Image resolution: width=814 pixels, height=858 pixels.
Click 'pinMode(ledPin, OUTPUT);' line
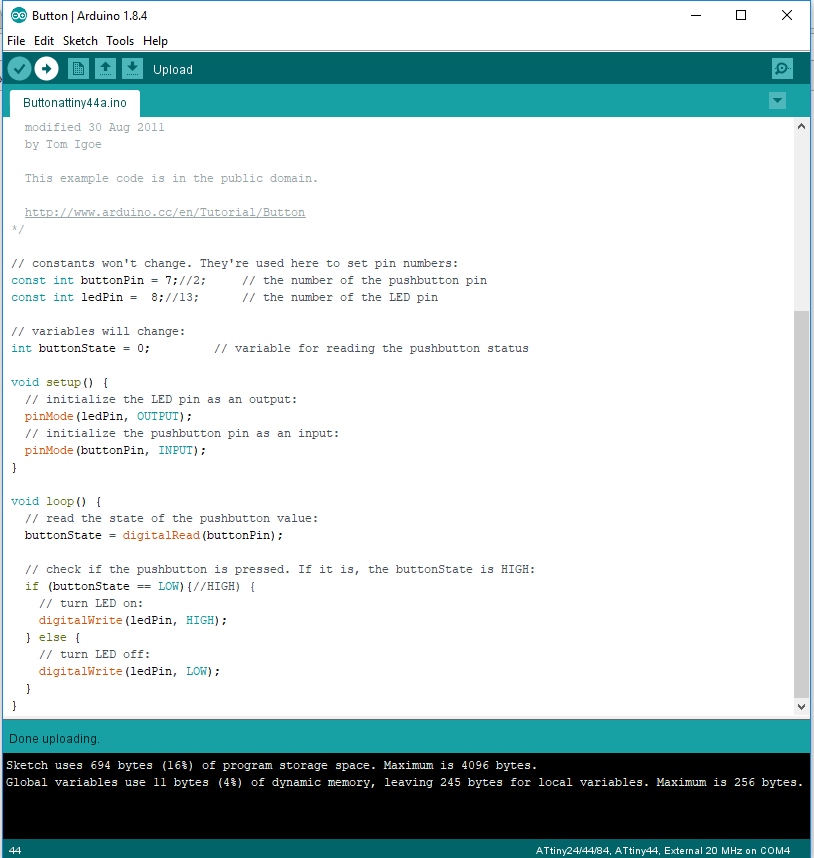(108, 416)
